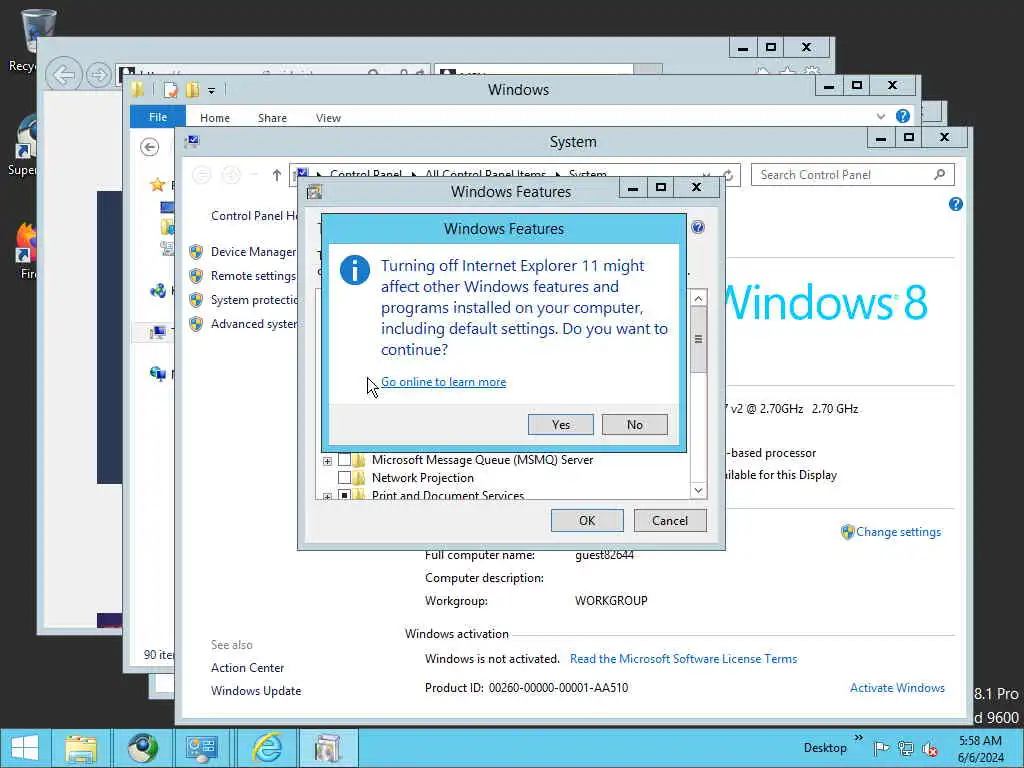Click network icon in system tray
The width and height of the screenshot is (1024, 768).
click(905, 748)
